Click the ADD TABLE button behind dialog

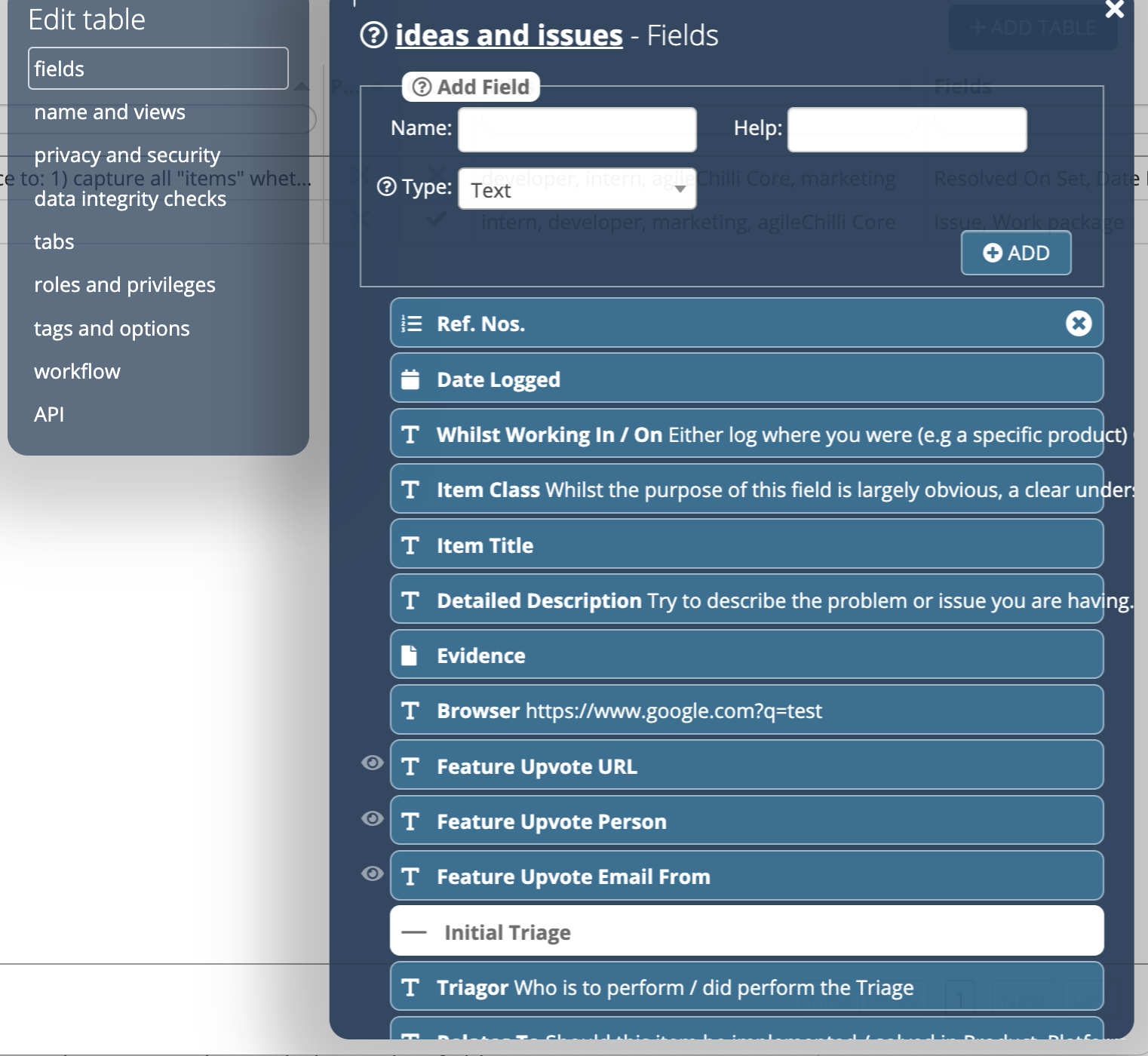pos(1033,28)
